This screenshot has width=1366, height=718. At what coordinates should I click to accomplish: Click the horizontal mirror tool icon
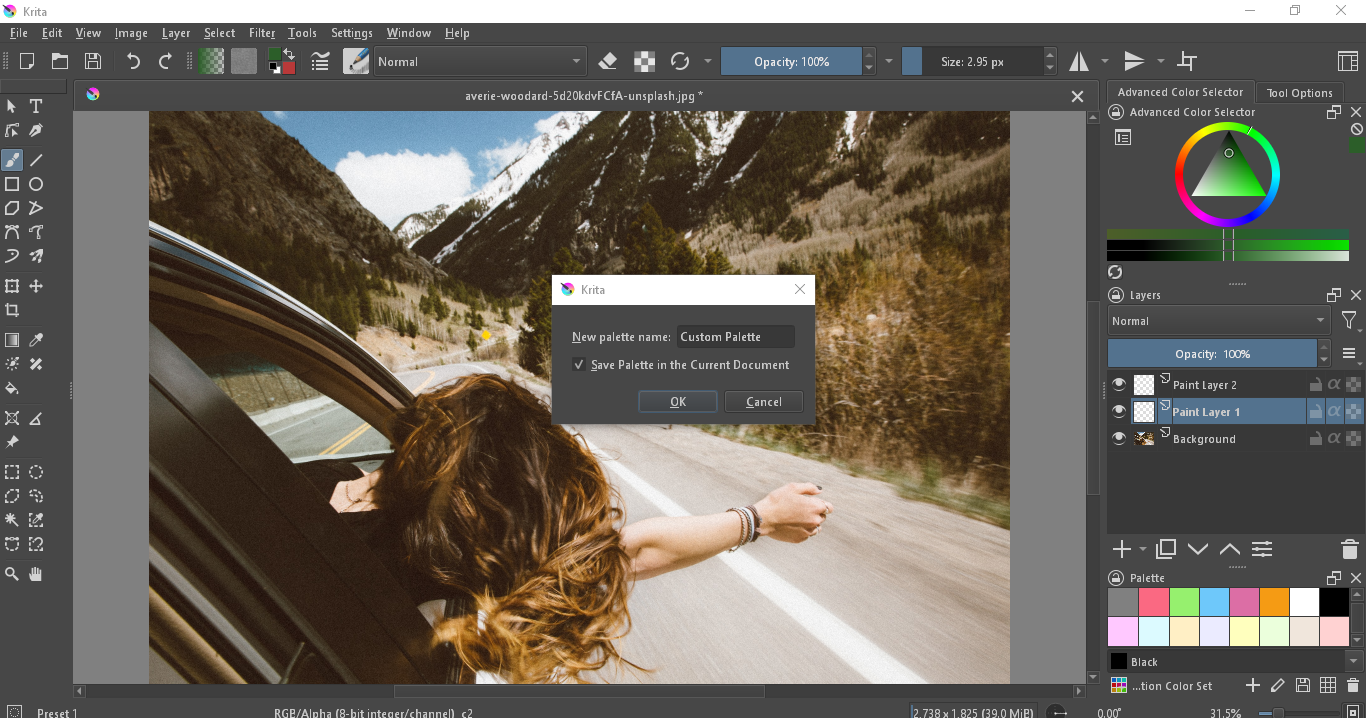[1079, 62]
